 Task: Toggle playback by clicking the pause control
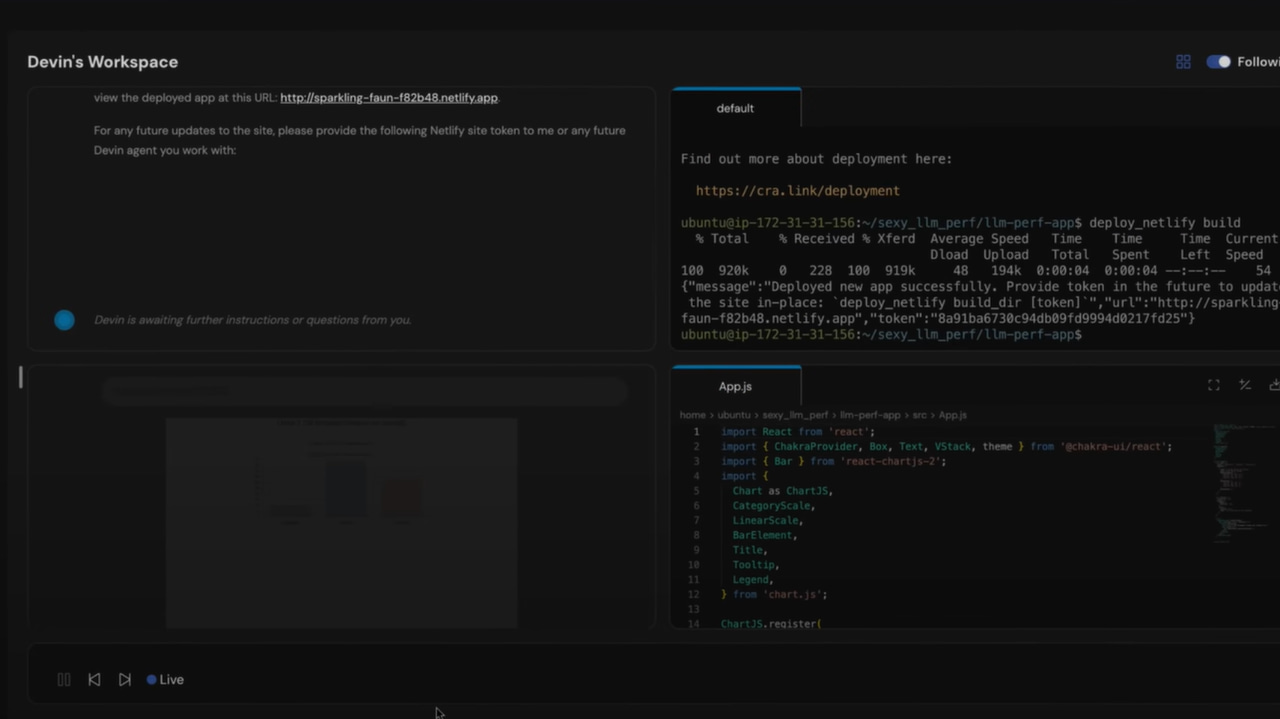point(63,679)
